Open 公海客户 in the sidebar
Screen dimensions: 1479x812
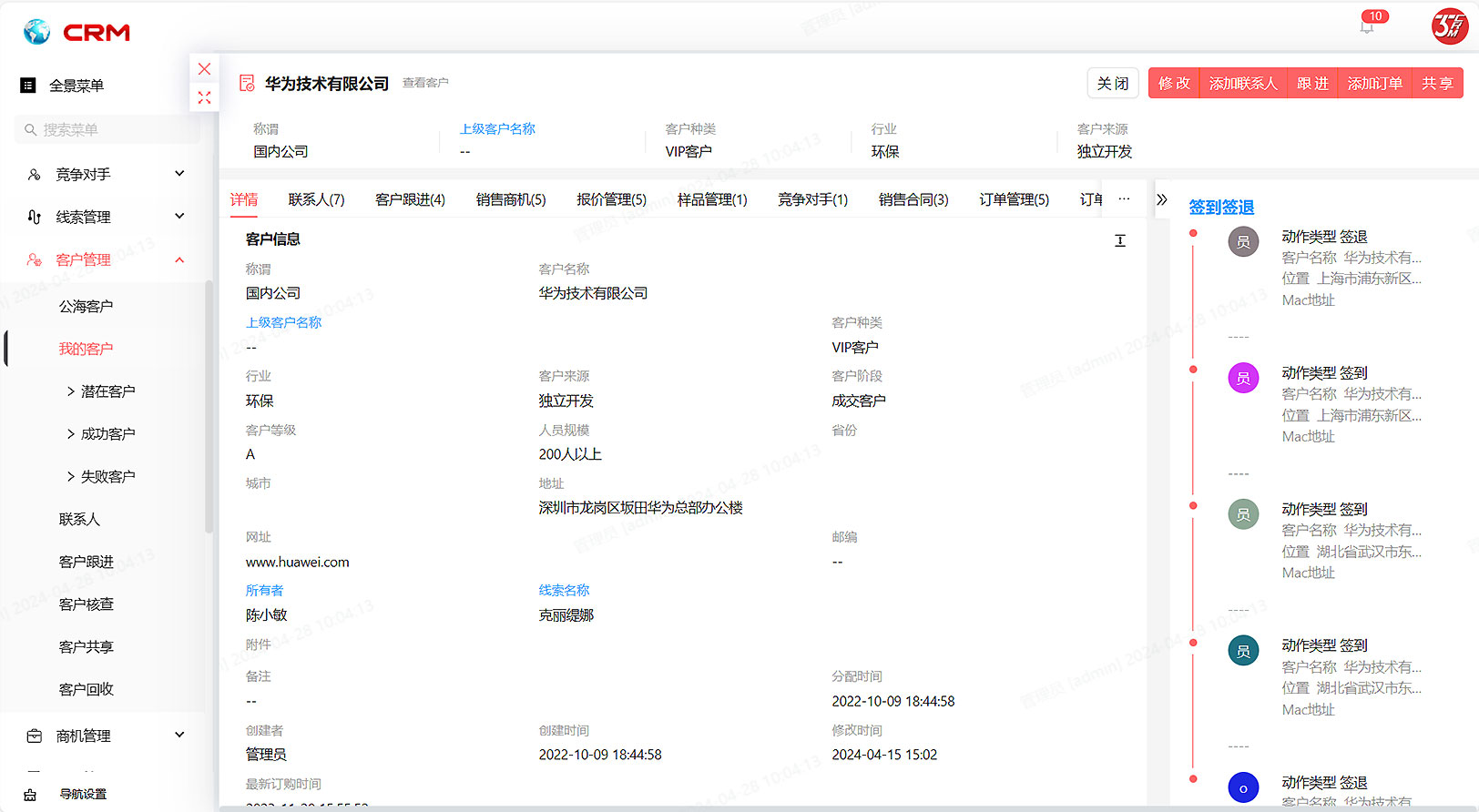[87, 307]
